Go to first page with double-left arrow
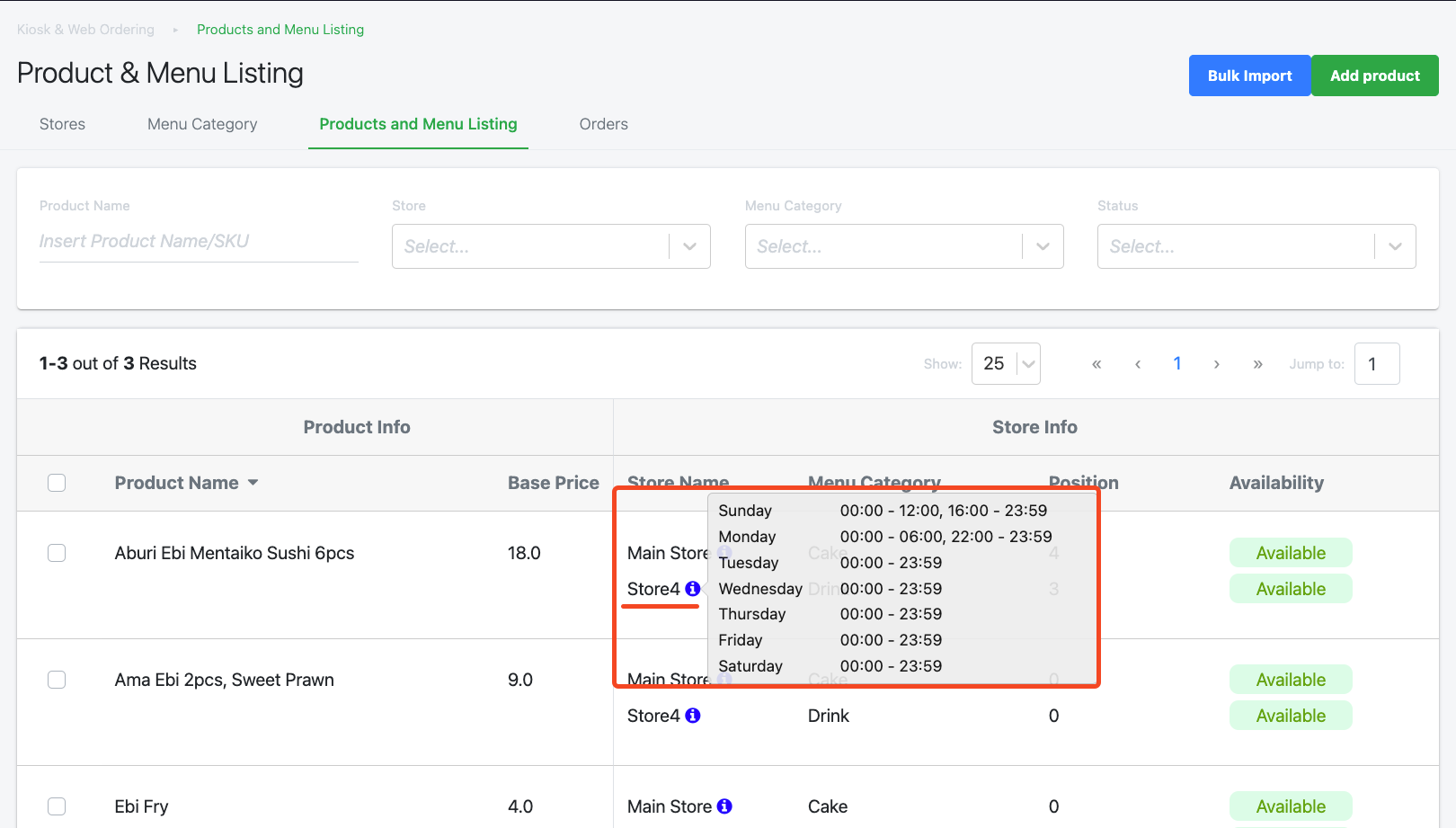Image resolution: width=1456 pixels, height=828 pixels. point(1096,364)
